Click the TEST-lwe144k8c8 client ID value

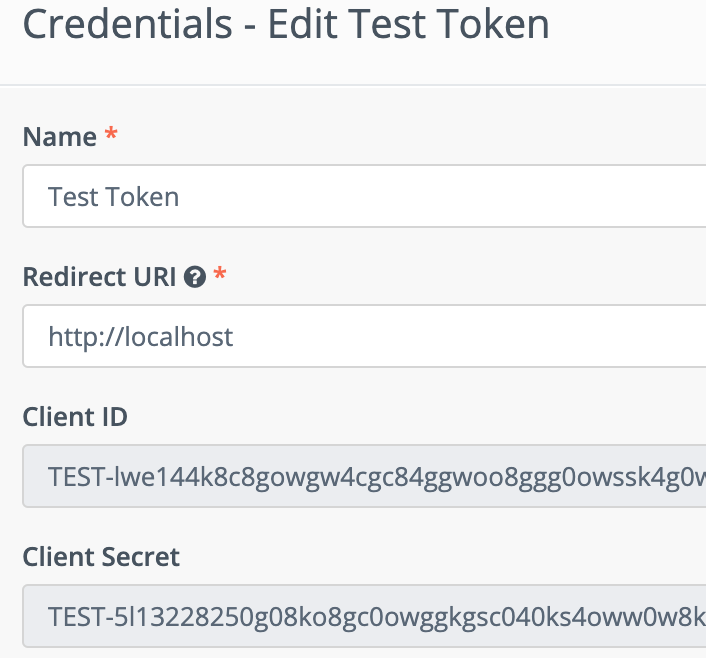(377, 477)
